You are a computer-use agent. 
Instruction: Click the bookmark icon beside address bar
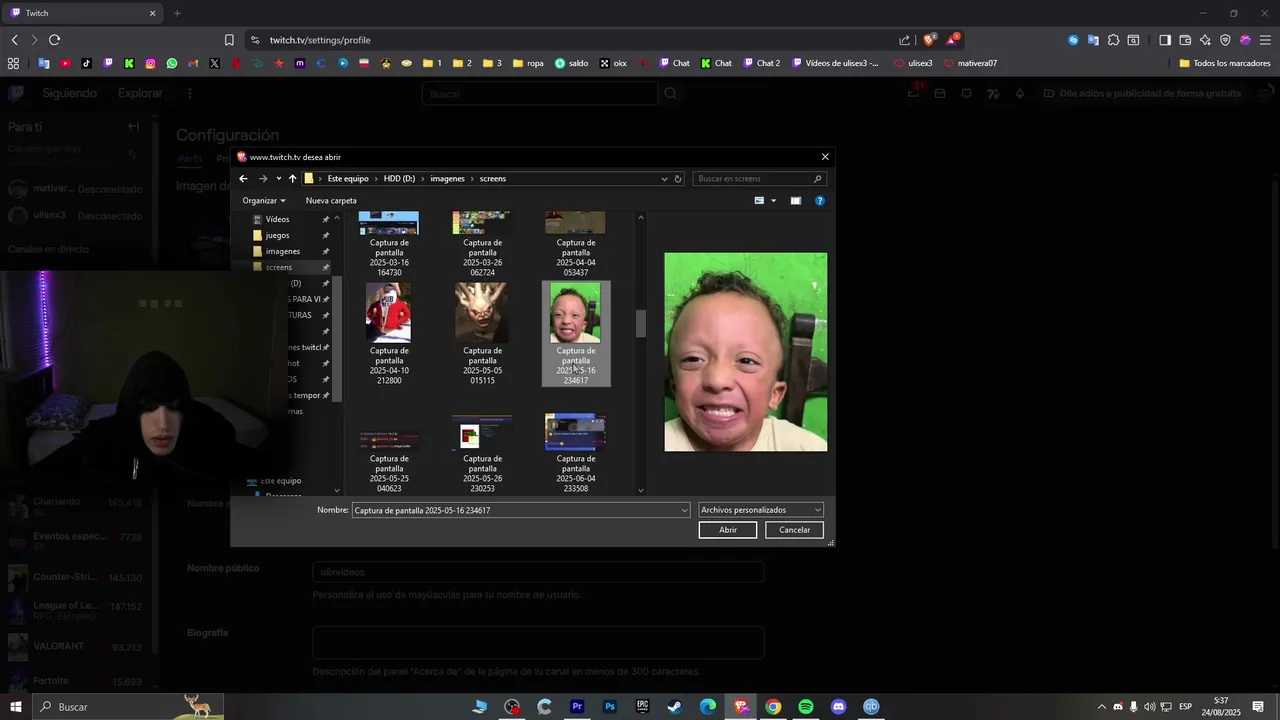229,40
